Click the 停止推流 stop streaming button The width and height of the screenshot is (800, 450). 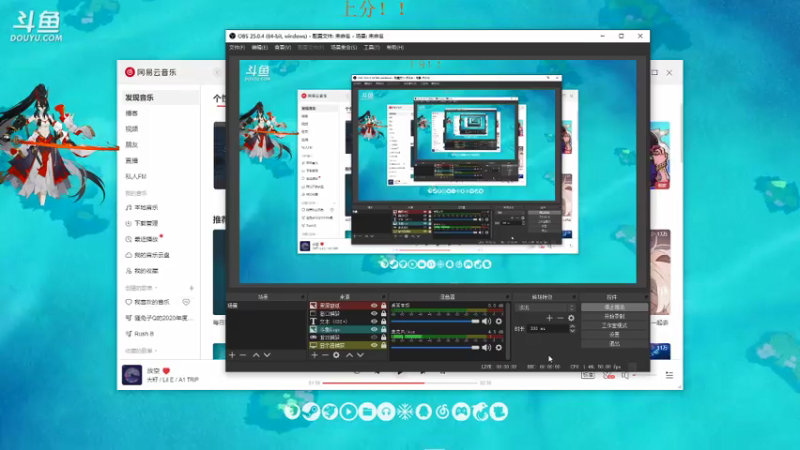614,307
